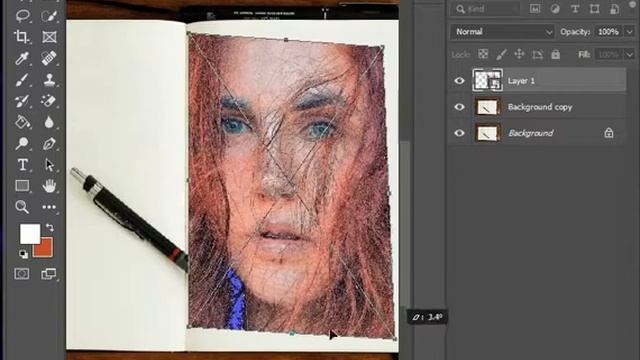The width and height of the screenshot is (640, 360).
Task: Select the Quick Selection tool
Action: click(49, 16)
